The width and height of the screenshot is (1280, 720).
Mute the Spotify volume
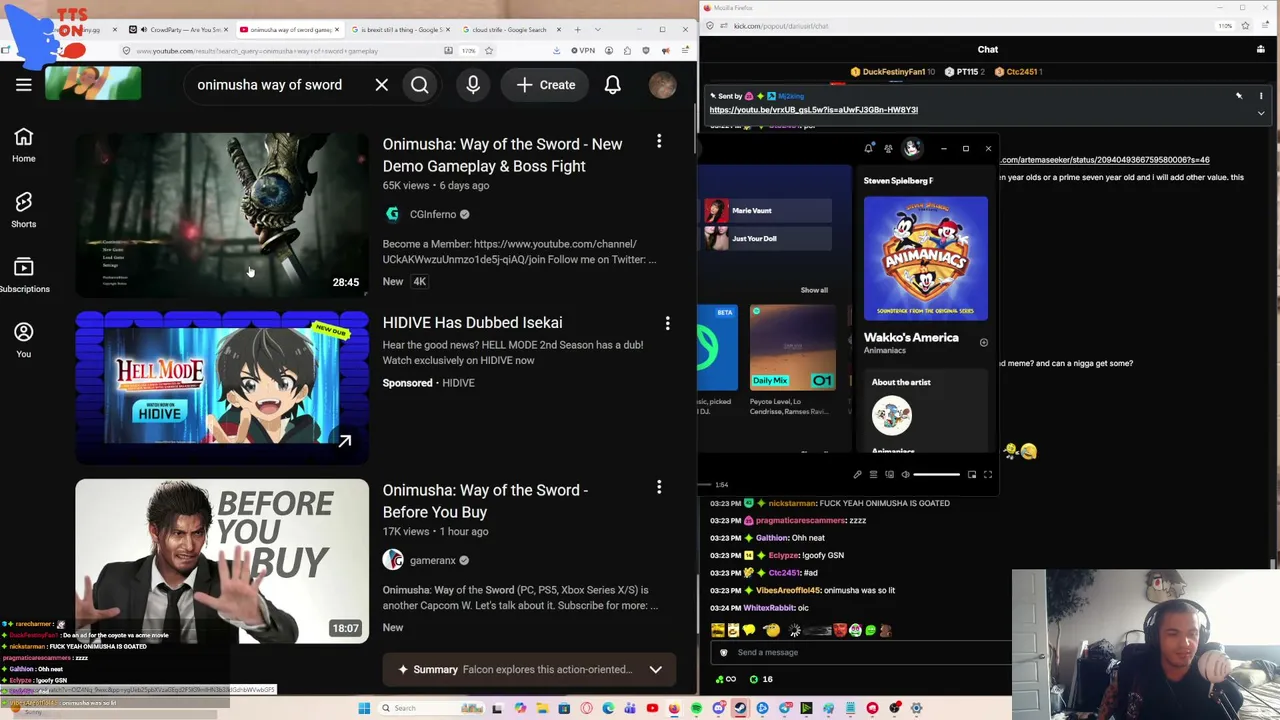pos(905,475)
